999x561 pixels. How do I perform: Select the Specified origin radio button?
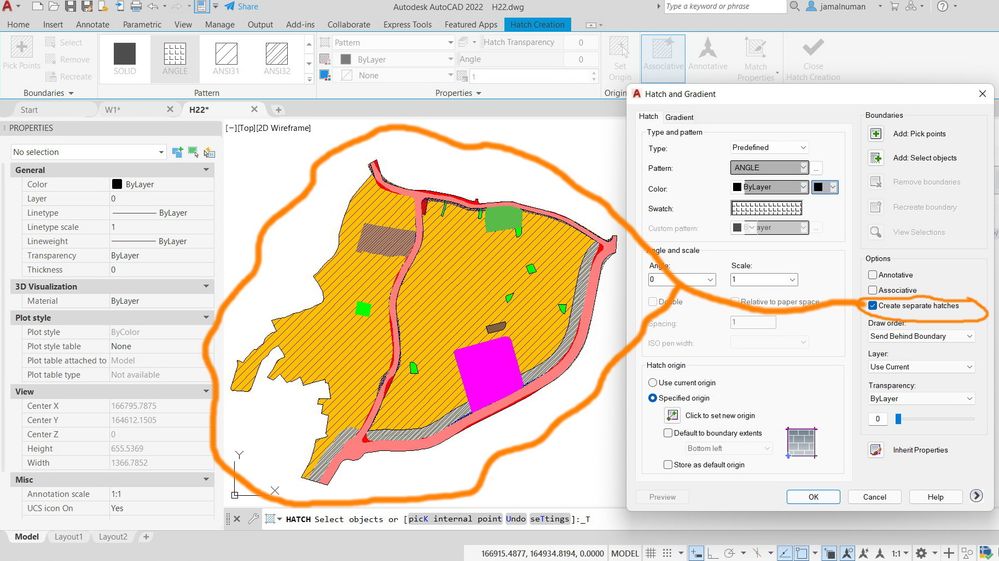coord(652,398)
